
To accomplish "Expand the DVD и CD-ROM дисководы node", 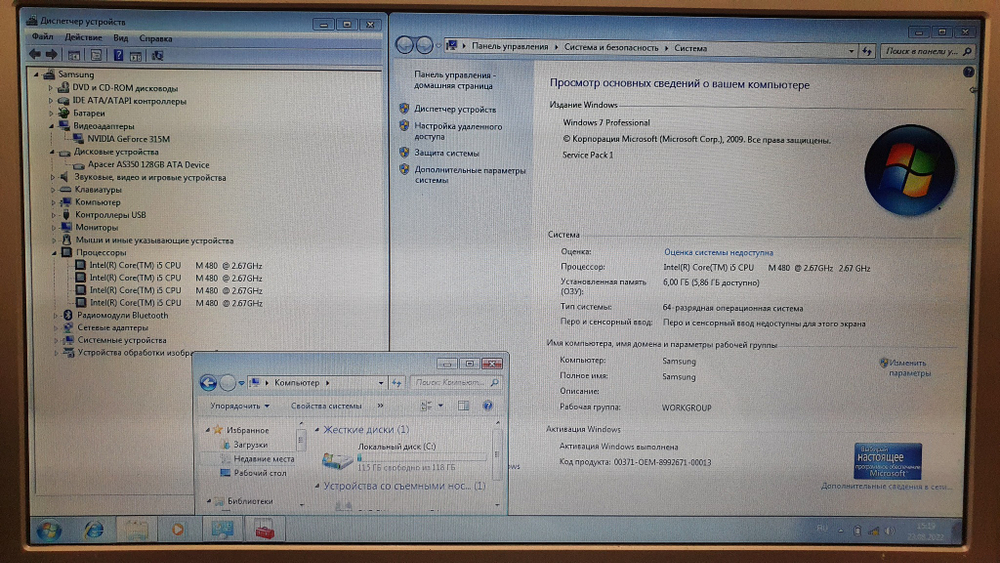I will 51,88.
